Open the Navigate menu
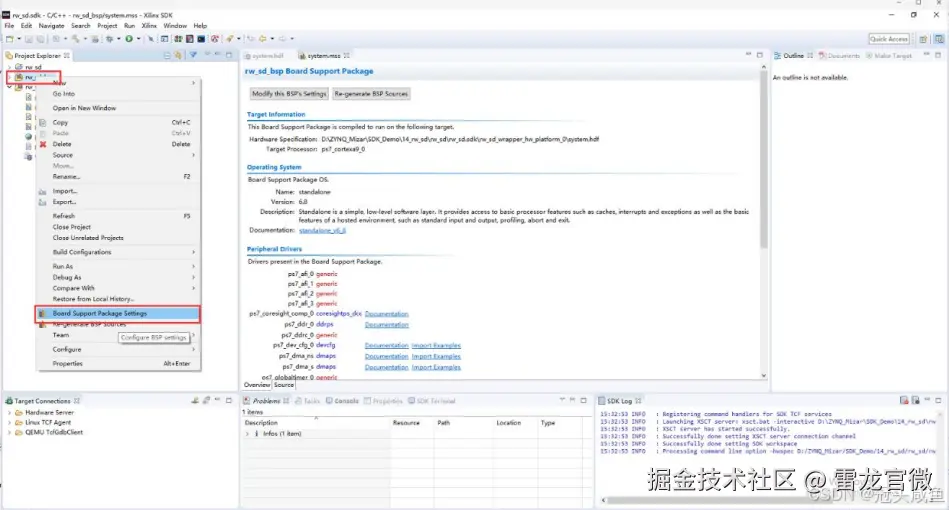949x510 pixels. coord(51,26)
